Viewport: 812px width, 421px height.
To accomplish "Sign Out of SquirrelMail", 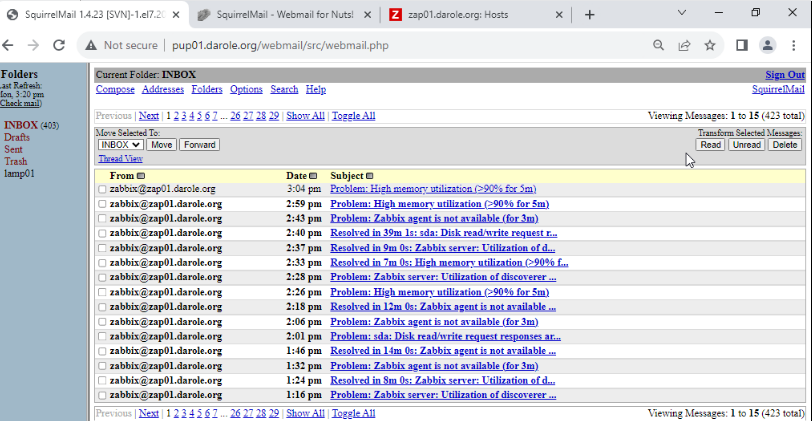I will 785,75.
